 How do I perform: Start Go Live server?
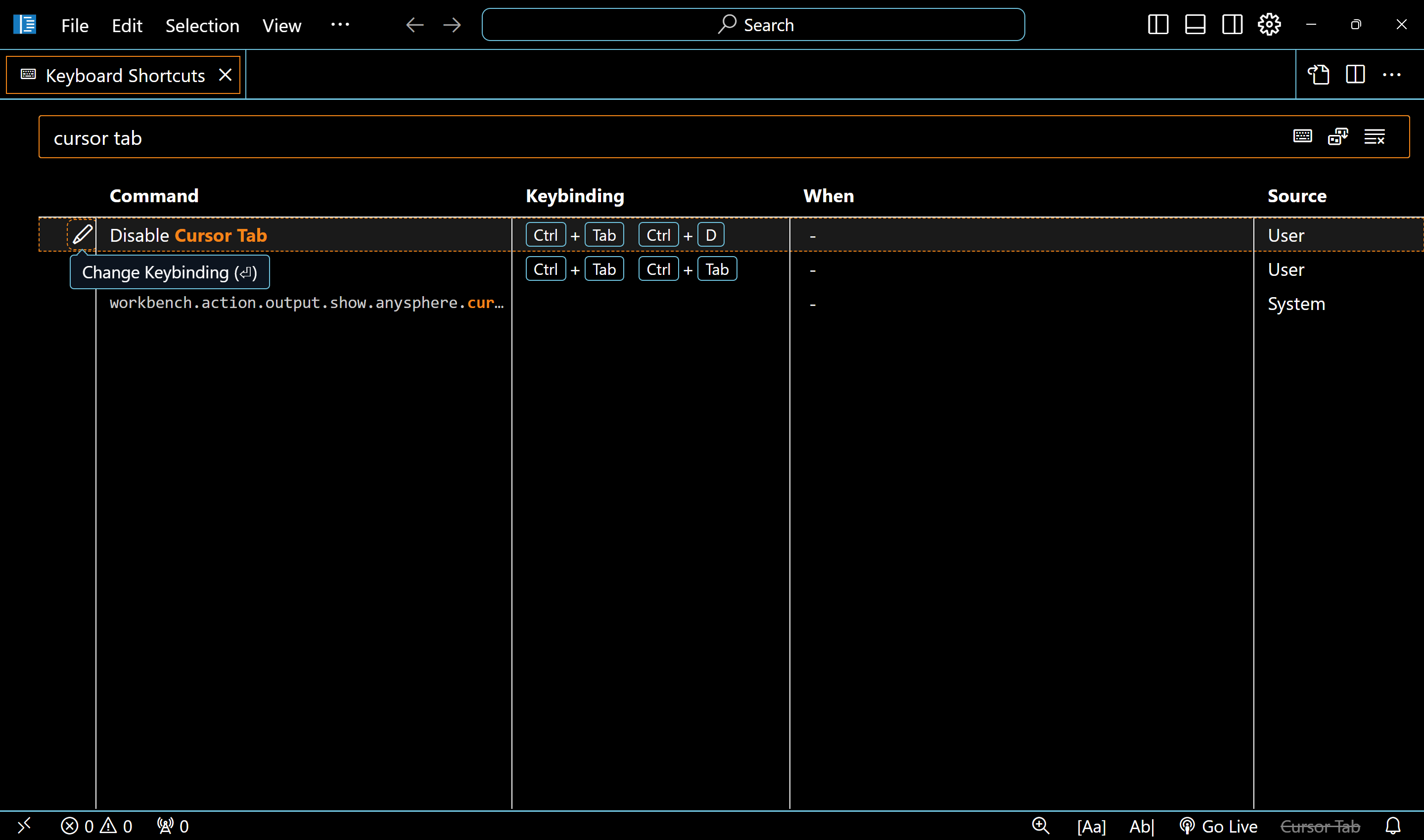1218,827
